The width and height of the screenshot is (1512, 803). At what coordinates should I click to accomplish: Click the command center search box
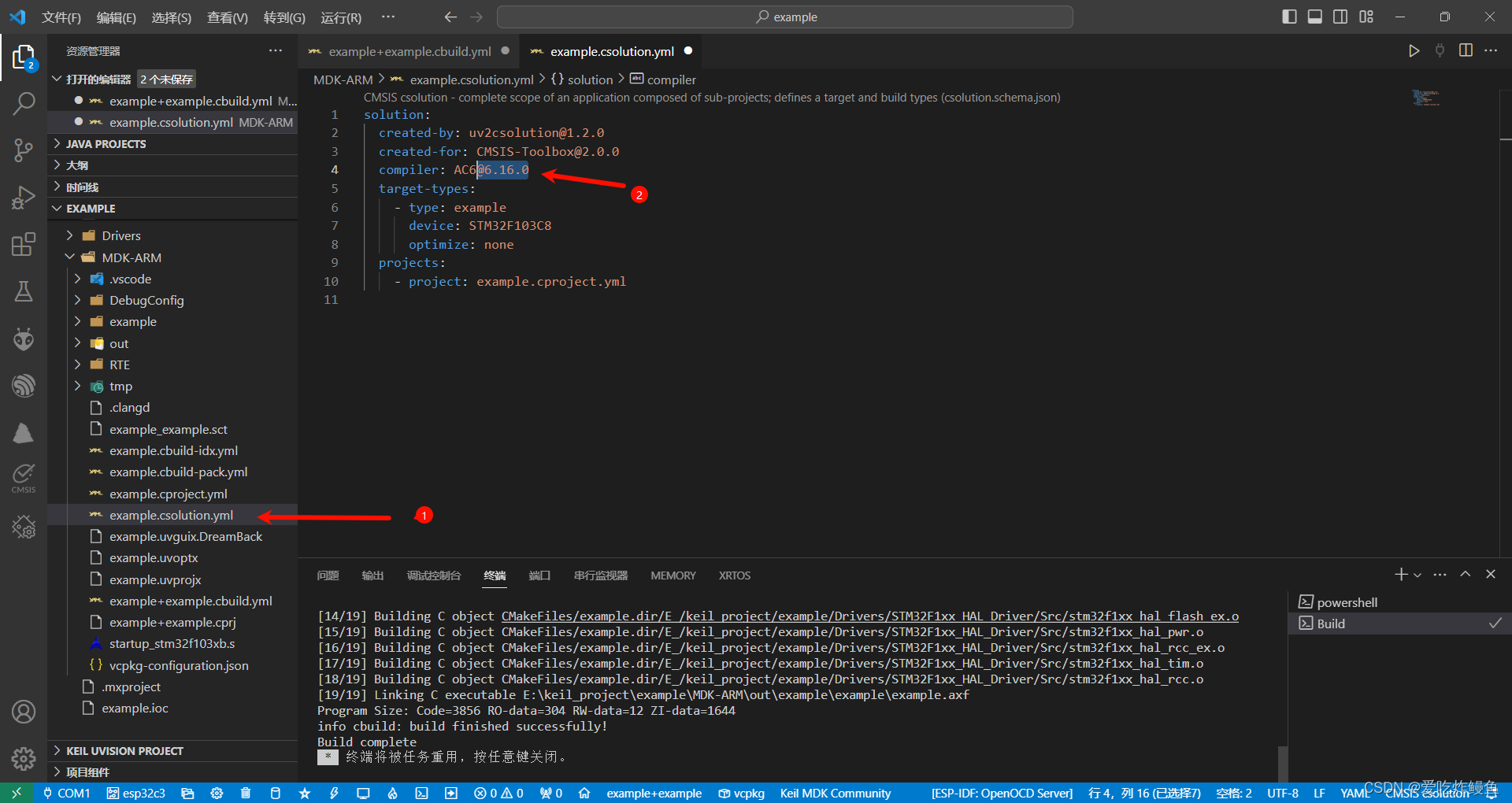(785, 17)
